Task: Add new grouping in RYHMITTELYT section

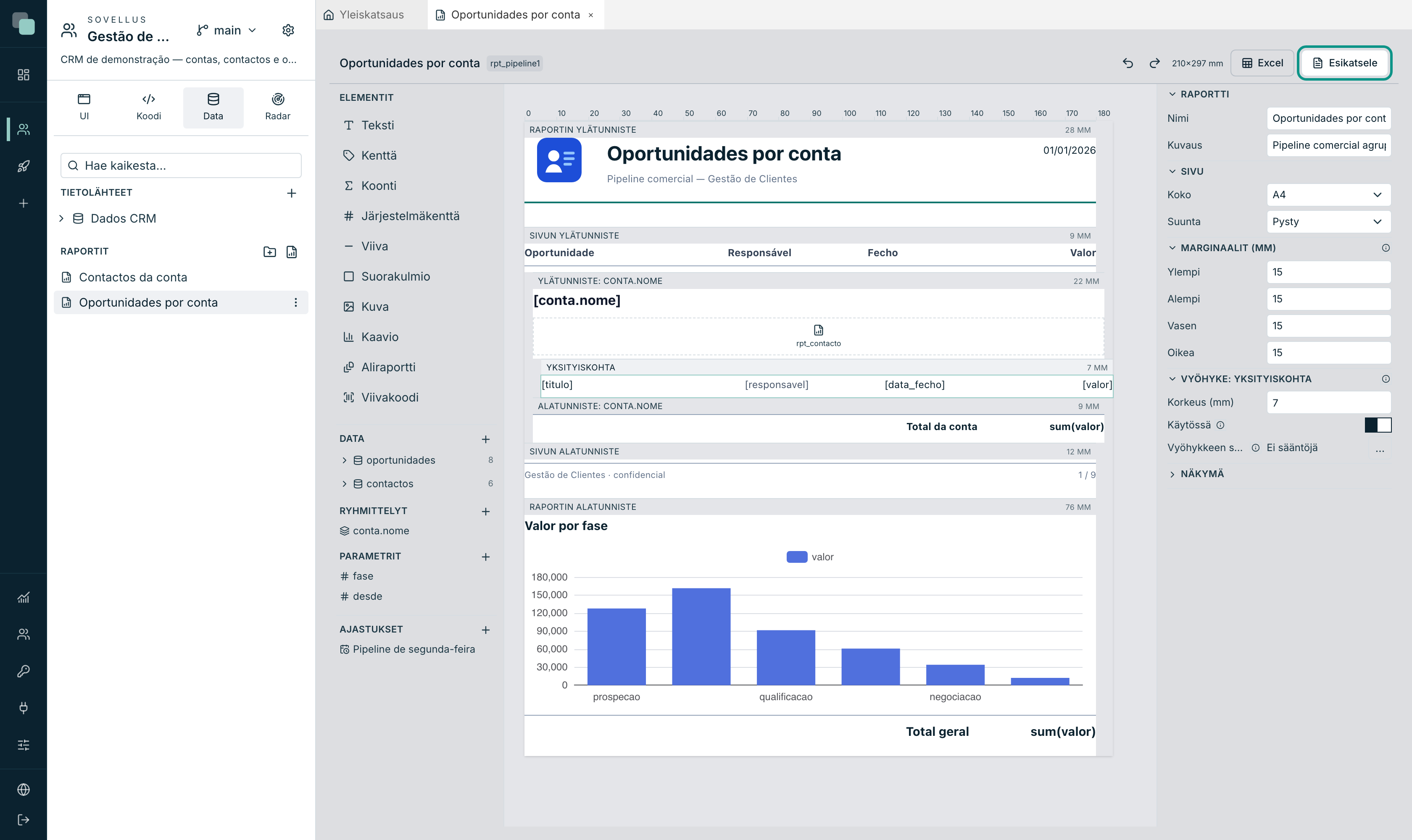Action: coord(486,511)
